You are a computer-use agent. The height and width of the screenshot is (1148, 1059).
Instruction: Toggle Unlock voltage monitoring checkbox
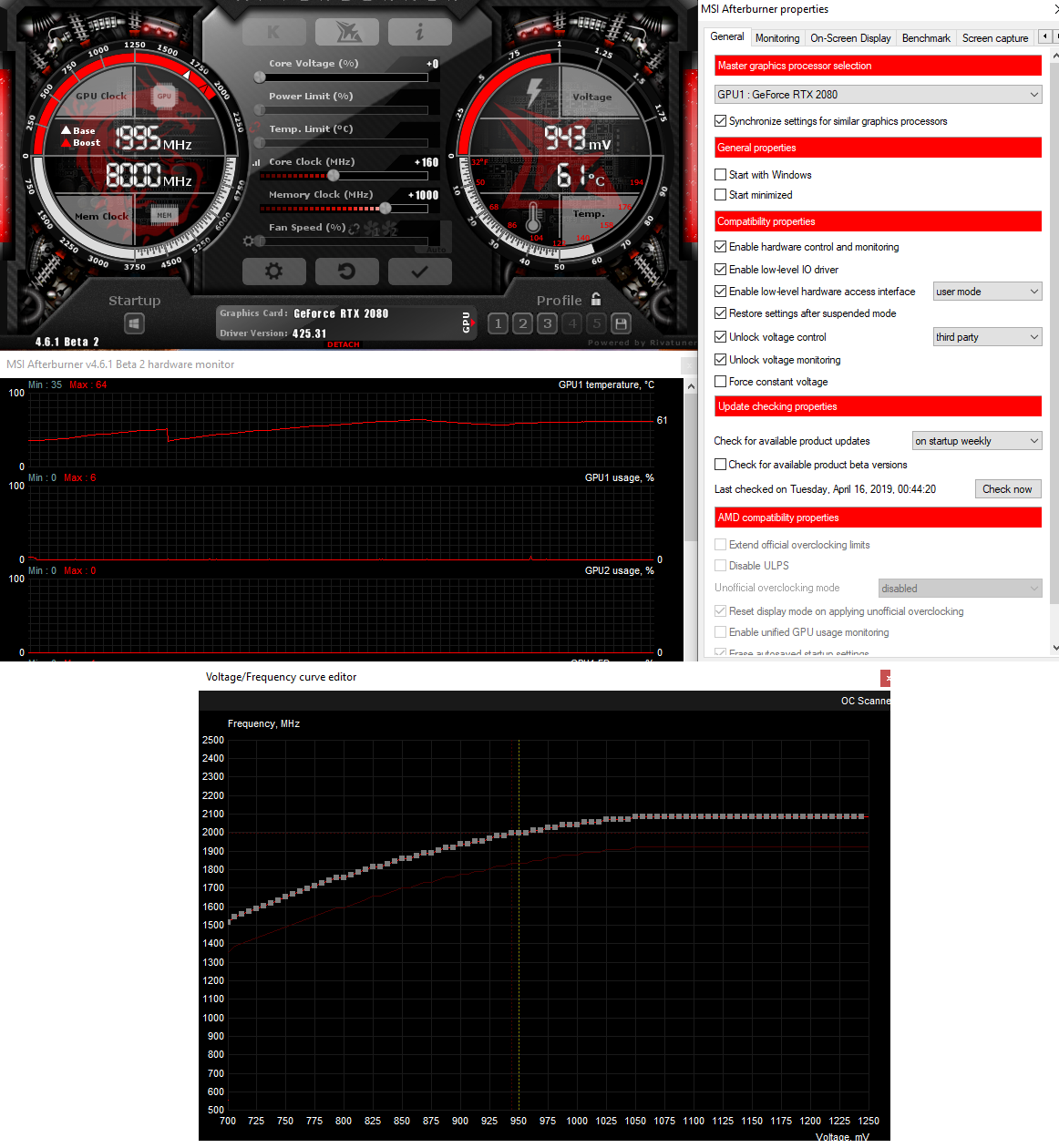(x=721, y=360)
